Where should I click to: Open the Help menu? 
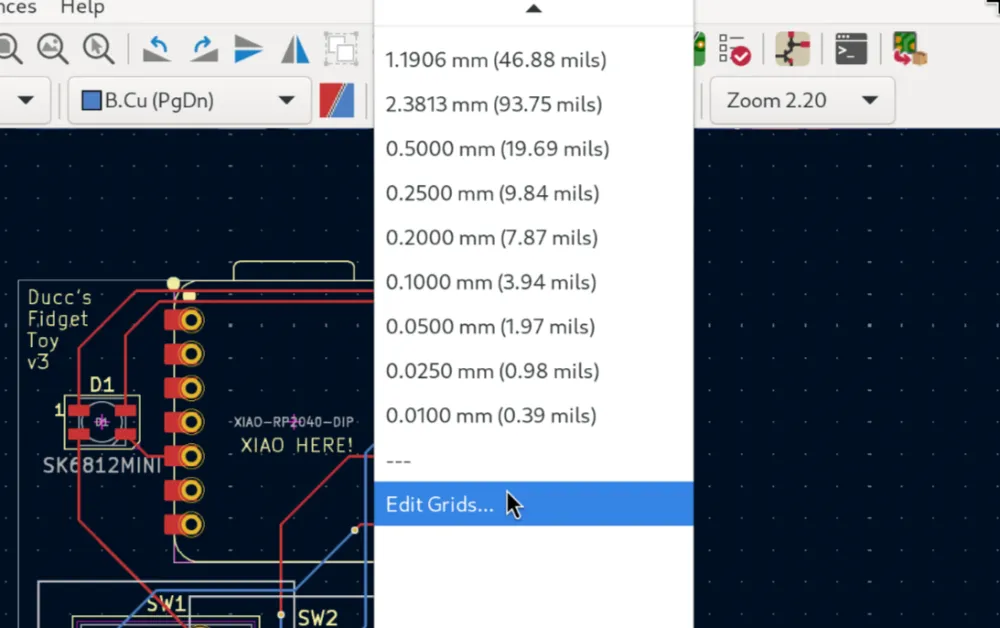tap(82, 8)
